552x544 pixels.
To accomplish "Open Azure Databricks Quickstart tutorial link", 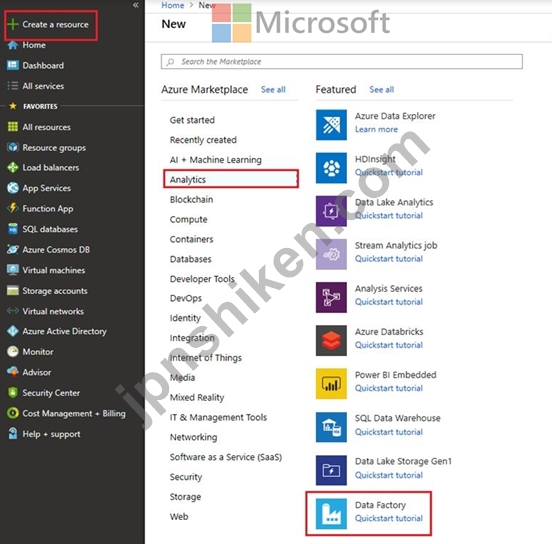I will (389, 345).
